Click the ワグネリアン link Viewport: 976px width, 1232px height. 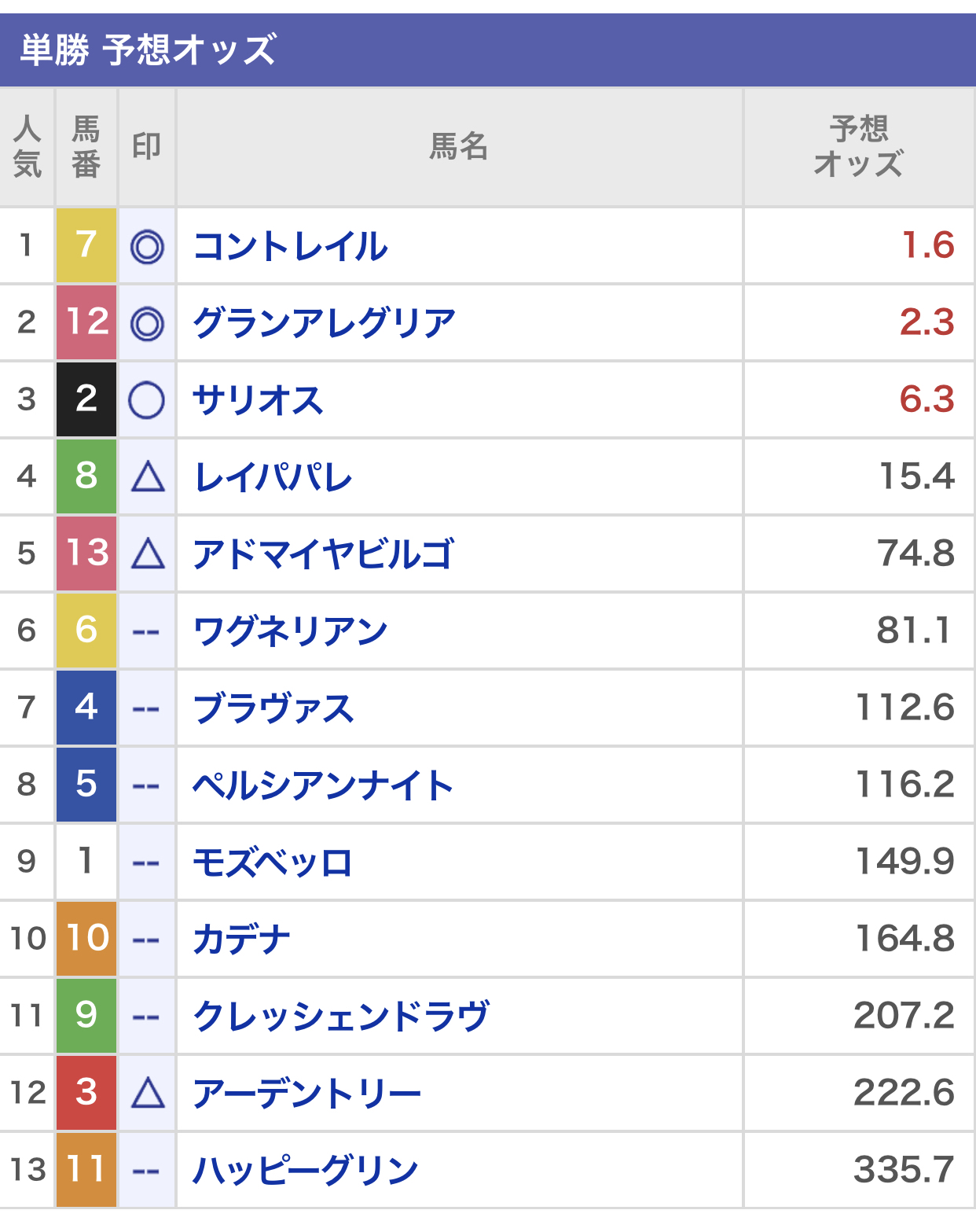point(290,631)
